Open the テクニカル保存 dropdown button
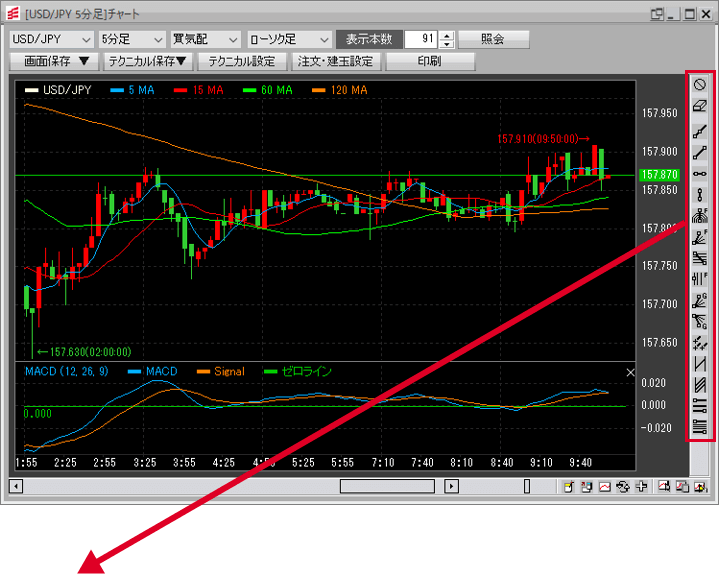This screenshot has width=720, height=580. pos(148,62)
